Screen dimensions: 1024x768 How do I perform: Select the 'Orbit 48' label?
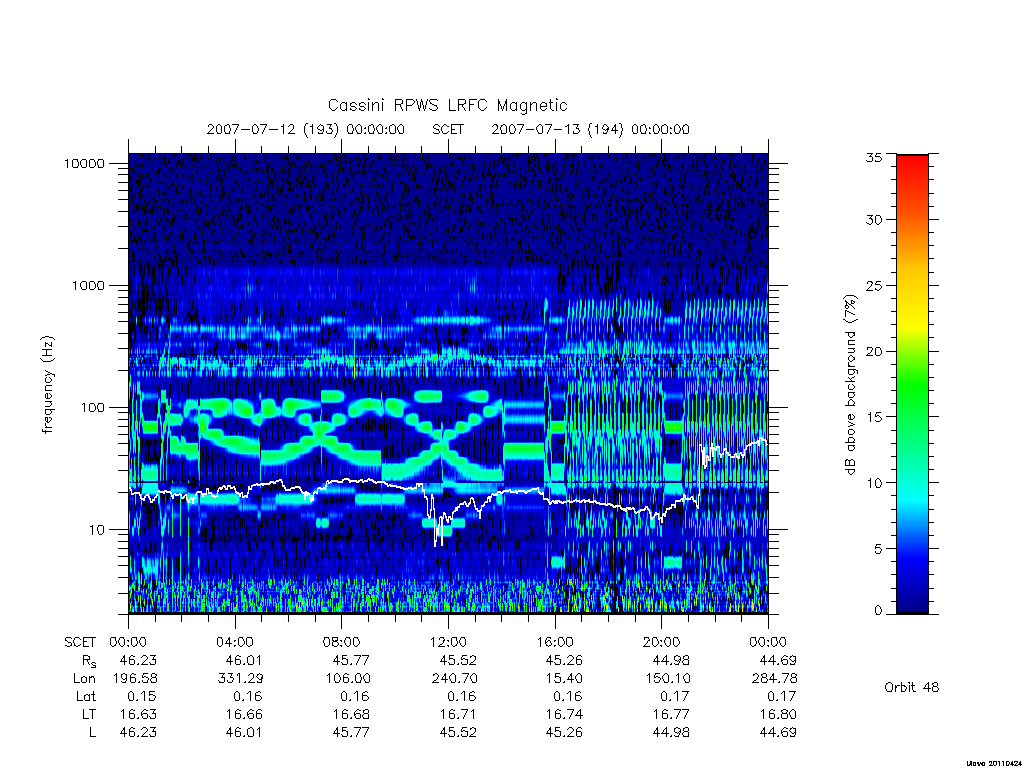point(912,687)
